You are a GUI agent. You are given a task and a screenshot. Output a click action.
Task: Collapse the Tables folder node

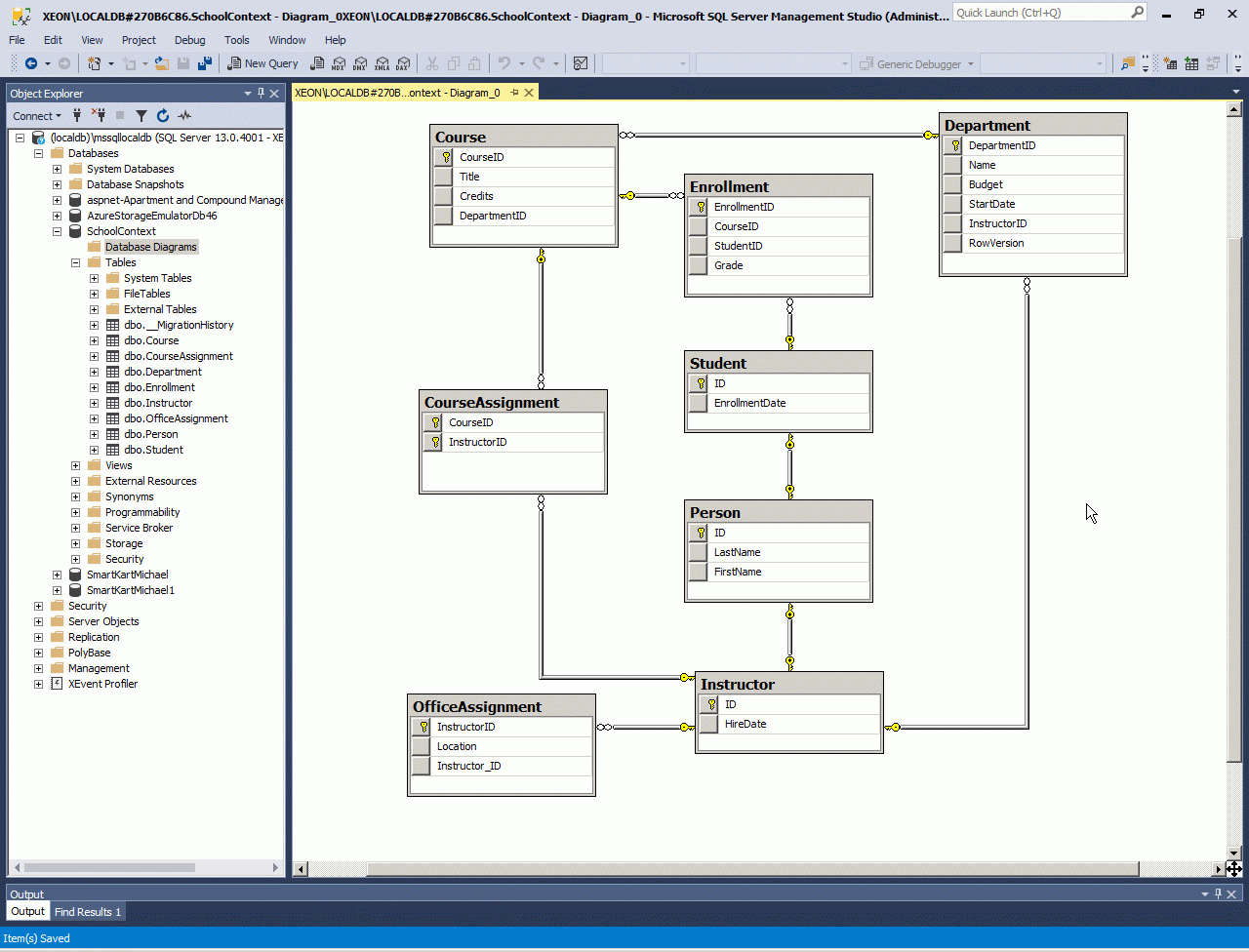[x=76, y=262]
